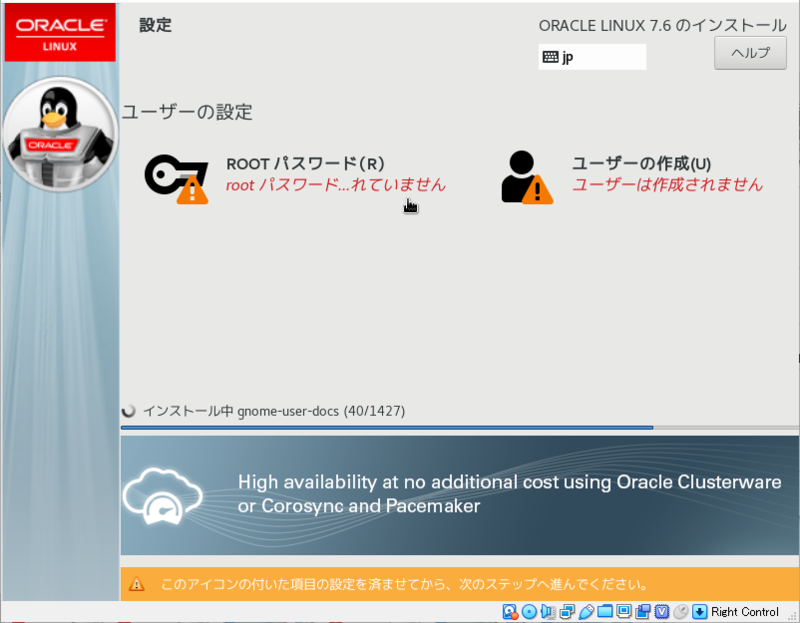Click the VirtualBox network adapters icon
This screenshot has height=623, width=800.
pyautogui.click(x=567, y=611)
